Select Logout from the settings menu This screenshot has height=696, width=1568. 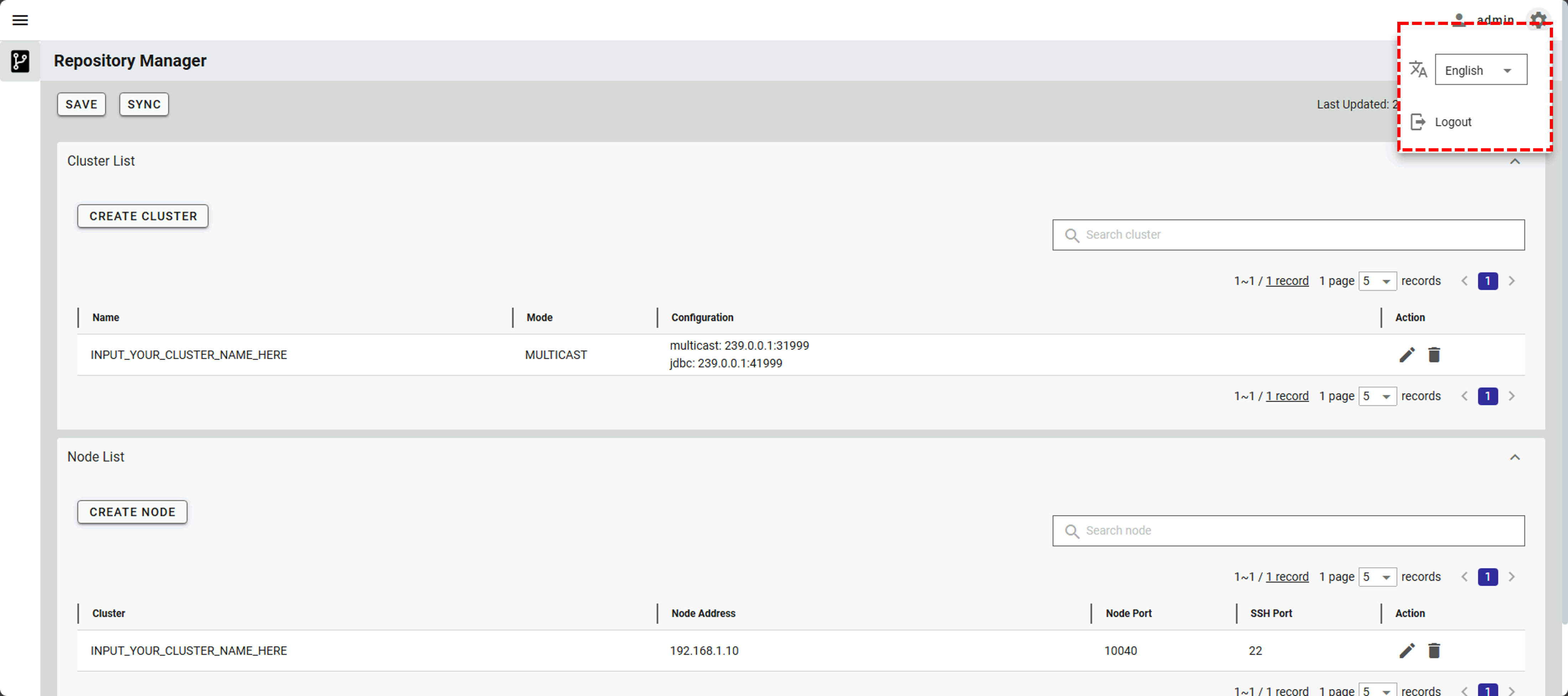coord(1452,122)
